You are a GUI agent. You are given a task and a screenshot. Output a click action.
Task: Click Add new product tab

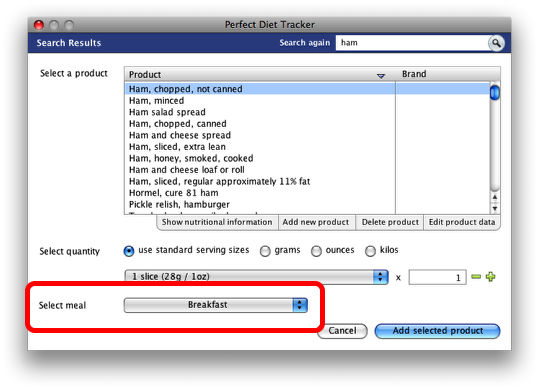(316, 222)
